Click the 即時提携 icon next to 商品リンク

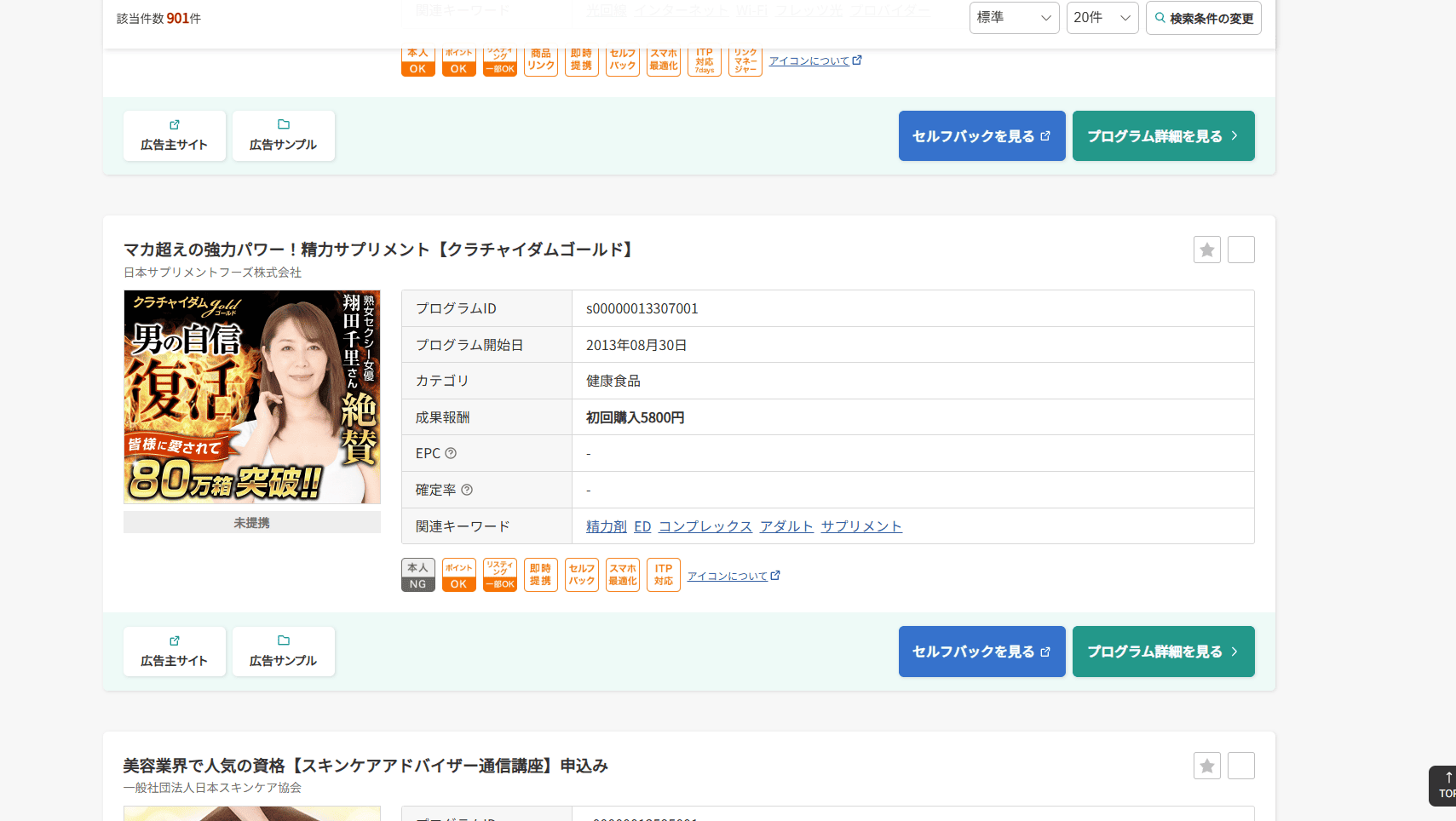tap(582, 61)
